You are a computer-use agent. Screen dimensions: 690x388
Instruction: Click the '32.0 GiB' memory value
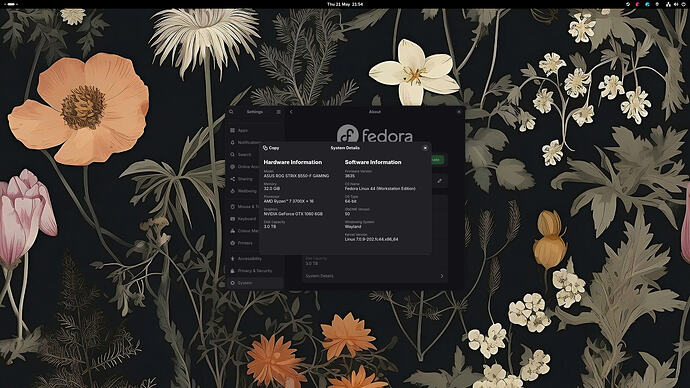(272, 188)
